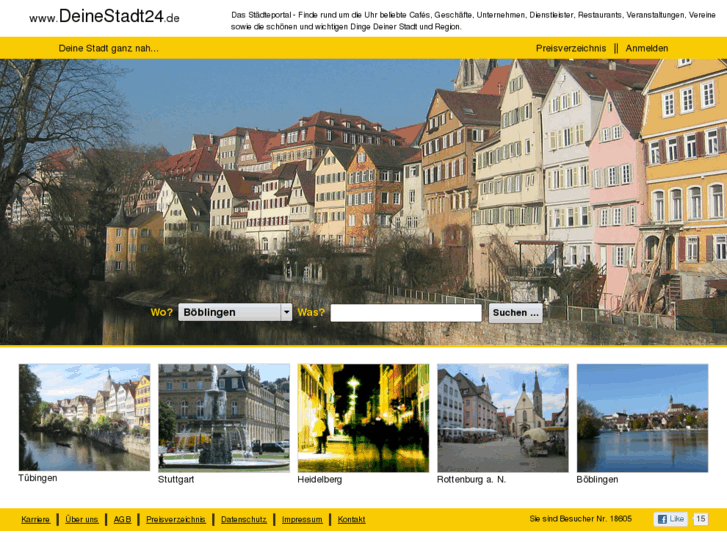Open the Heidelberg night street thumbnail
This screenshot has width=727, height=545.
point(364,418)
